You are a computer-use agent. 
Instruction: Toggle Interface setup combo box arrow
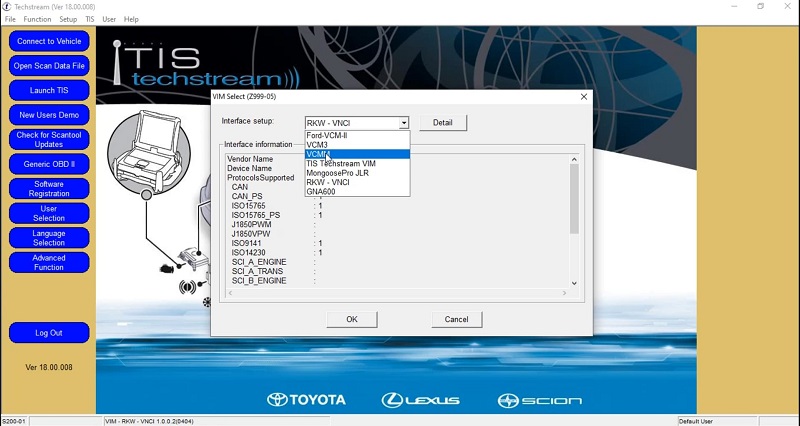(404, 123)
